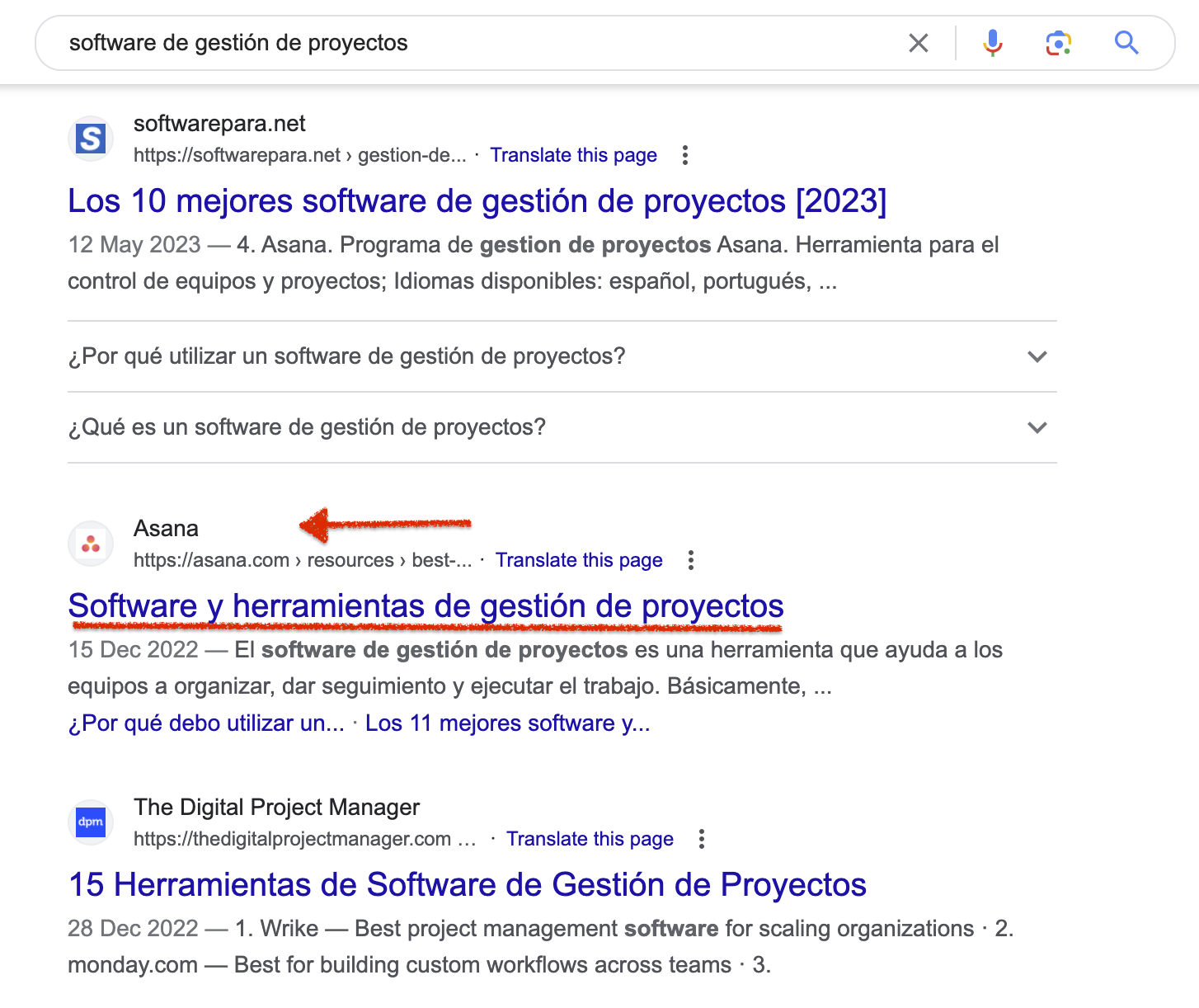The width and height of the screenshot is (1199, 1008).
Task: Translate the softwarepara.net page
Action: click(574, 155)
